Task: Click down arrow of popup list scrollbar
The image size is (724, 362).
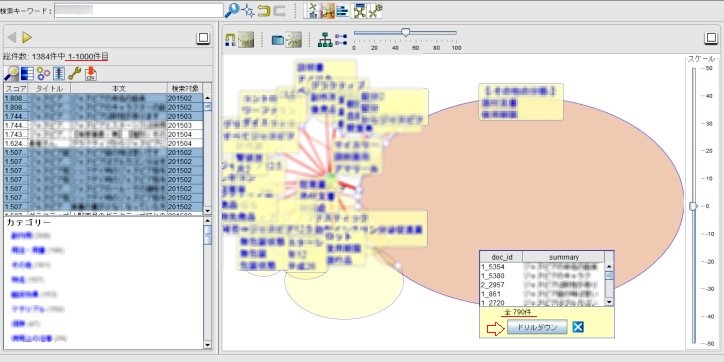Action: click(x=609, y=302)
